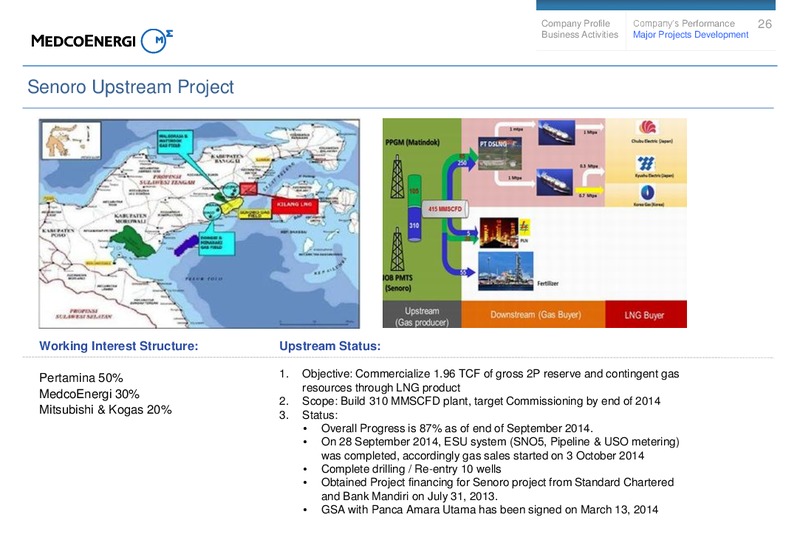Click the Overall Progress is 87% bullet

(x=457, y=428)
